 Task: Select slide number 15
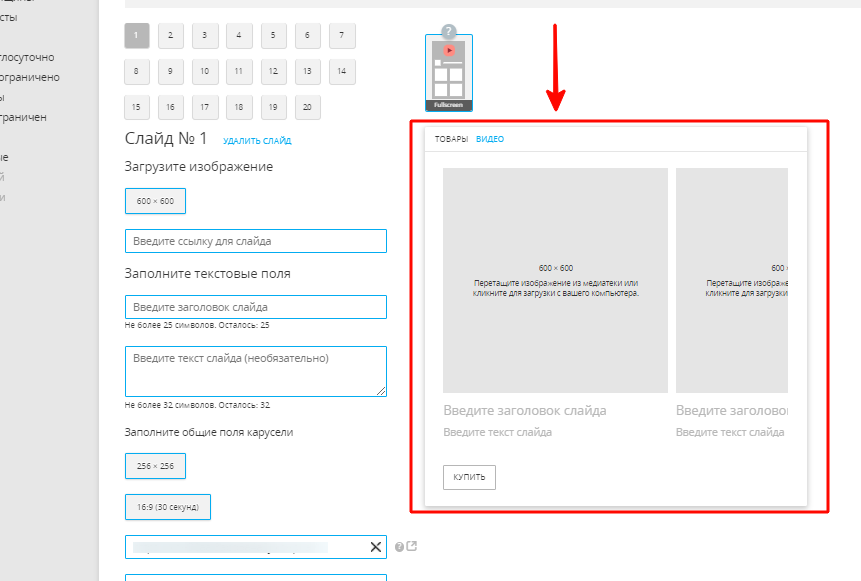[137, 108]
